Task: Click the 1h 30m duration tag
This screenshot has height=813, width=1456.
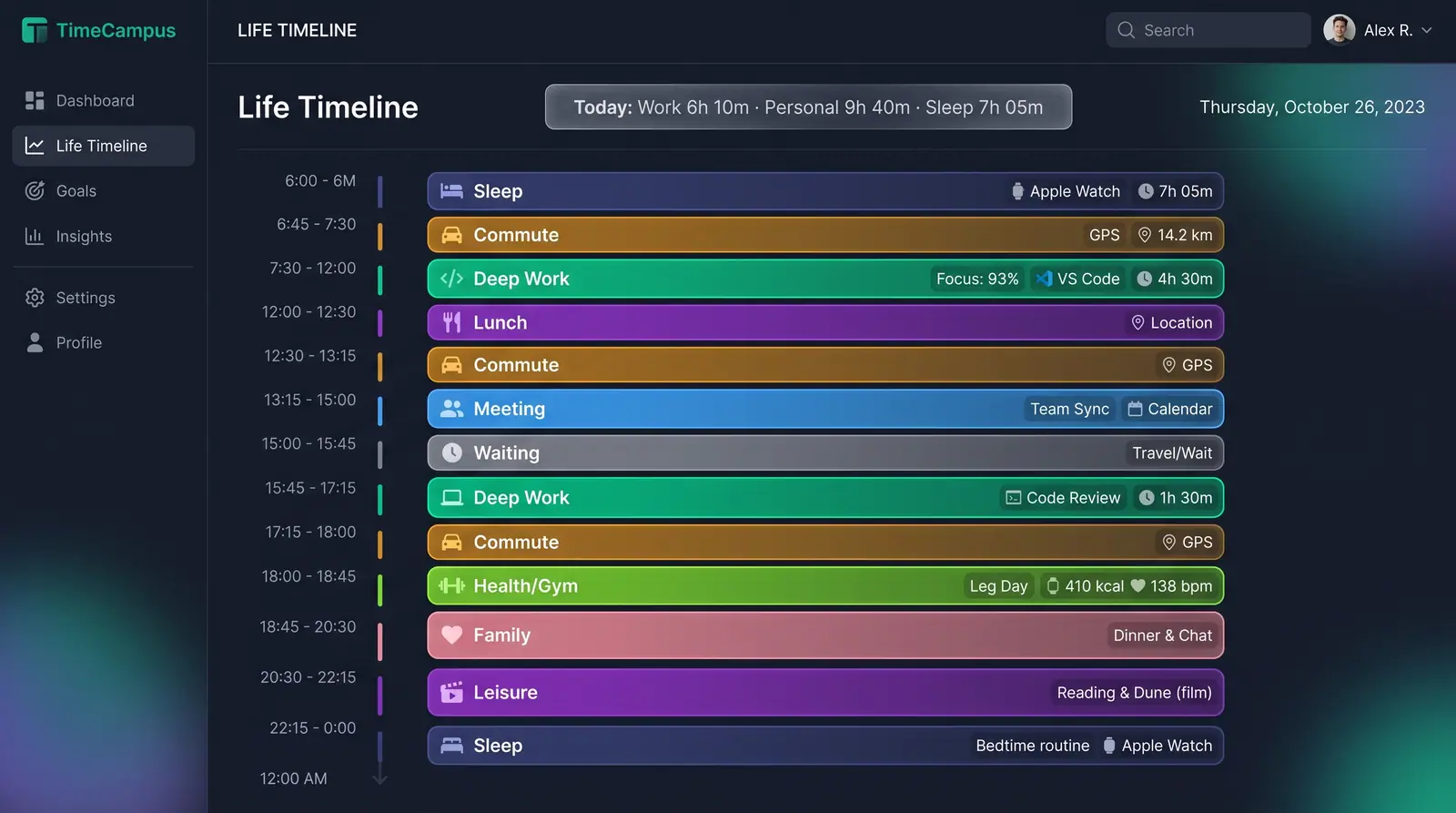Action: tap(1175, 498)
